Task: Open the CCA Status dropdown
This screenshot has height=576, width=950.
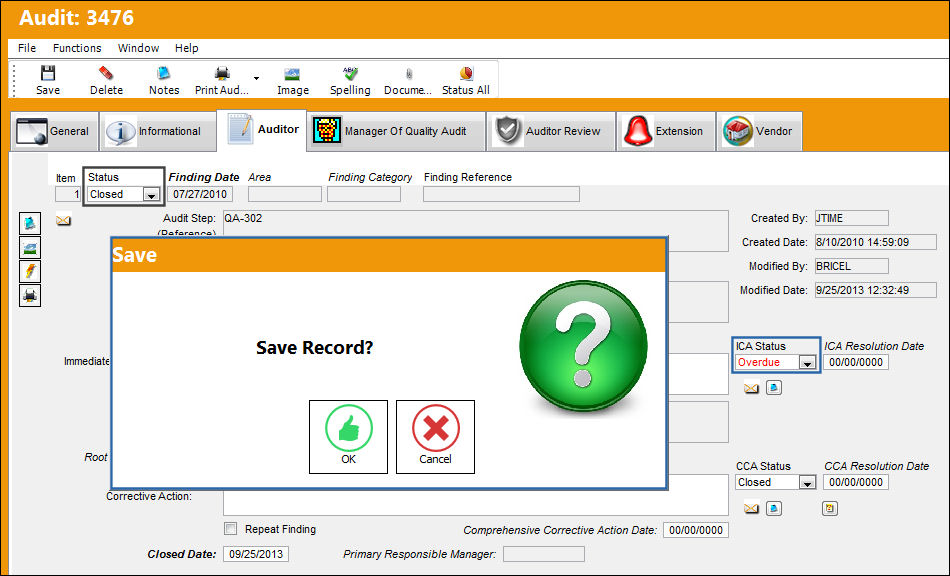Action: tap(806, 483)
